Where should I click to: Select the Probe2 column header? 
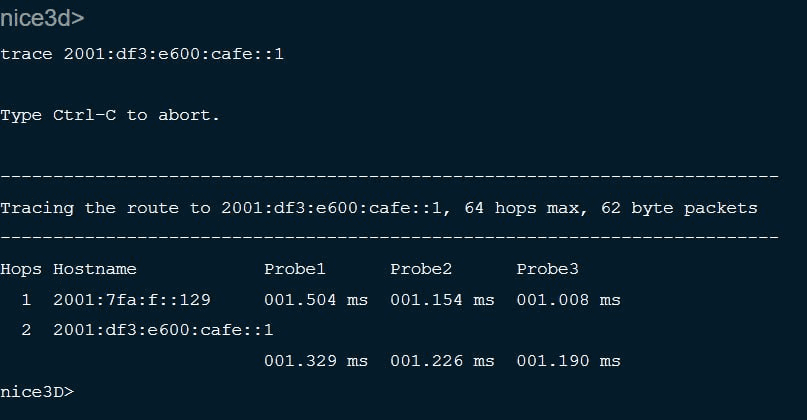(x=421, y=269)
